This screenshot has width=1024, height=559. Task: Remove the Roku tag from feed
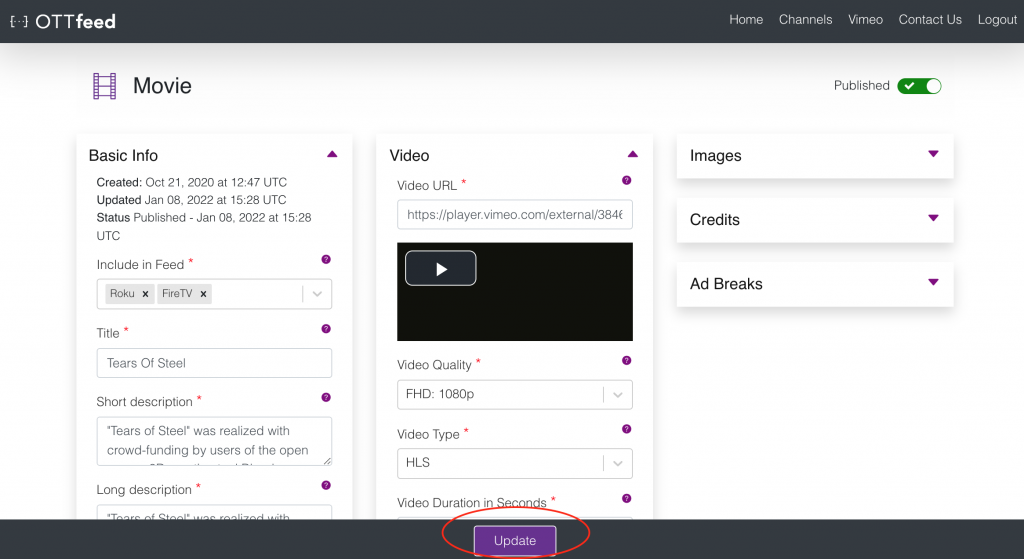145,294
